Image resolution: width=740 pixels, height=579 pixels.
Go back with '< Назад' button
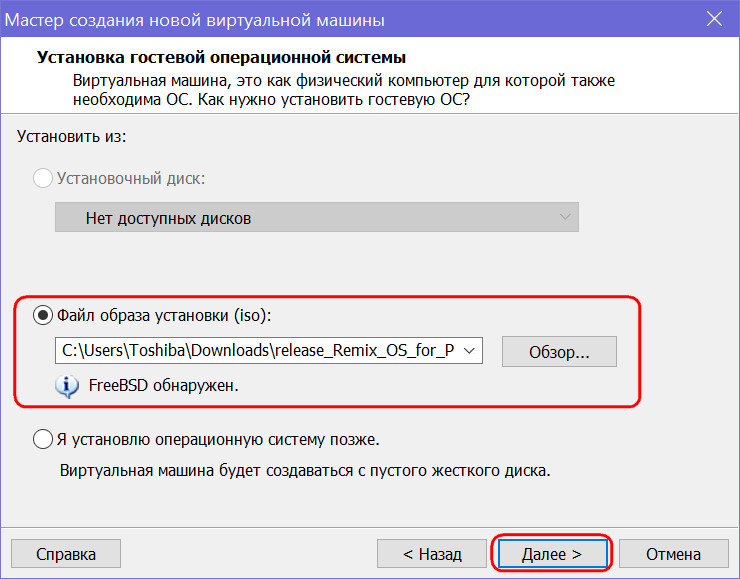432,554
